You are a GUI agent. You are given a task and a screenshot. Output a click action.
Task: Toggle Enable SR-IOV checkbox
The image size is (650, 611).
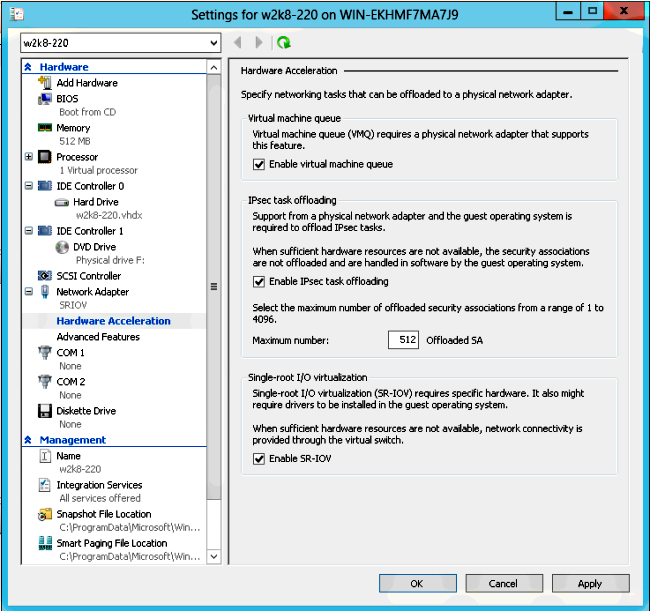pos(259,459)
